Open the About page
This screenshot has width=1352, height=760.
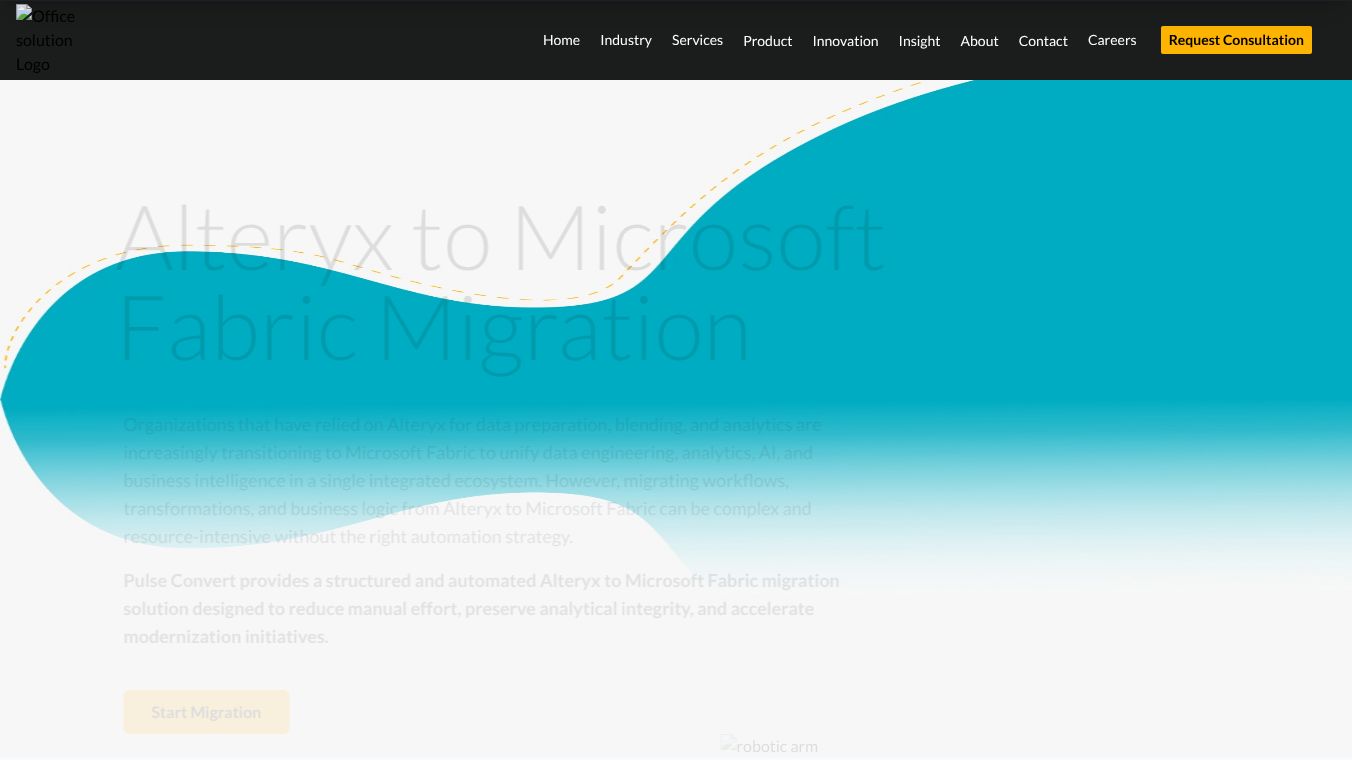[x=979, y=40]
